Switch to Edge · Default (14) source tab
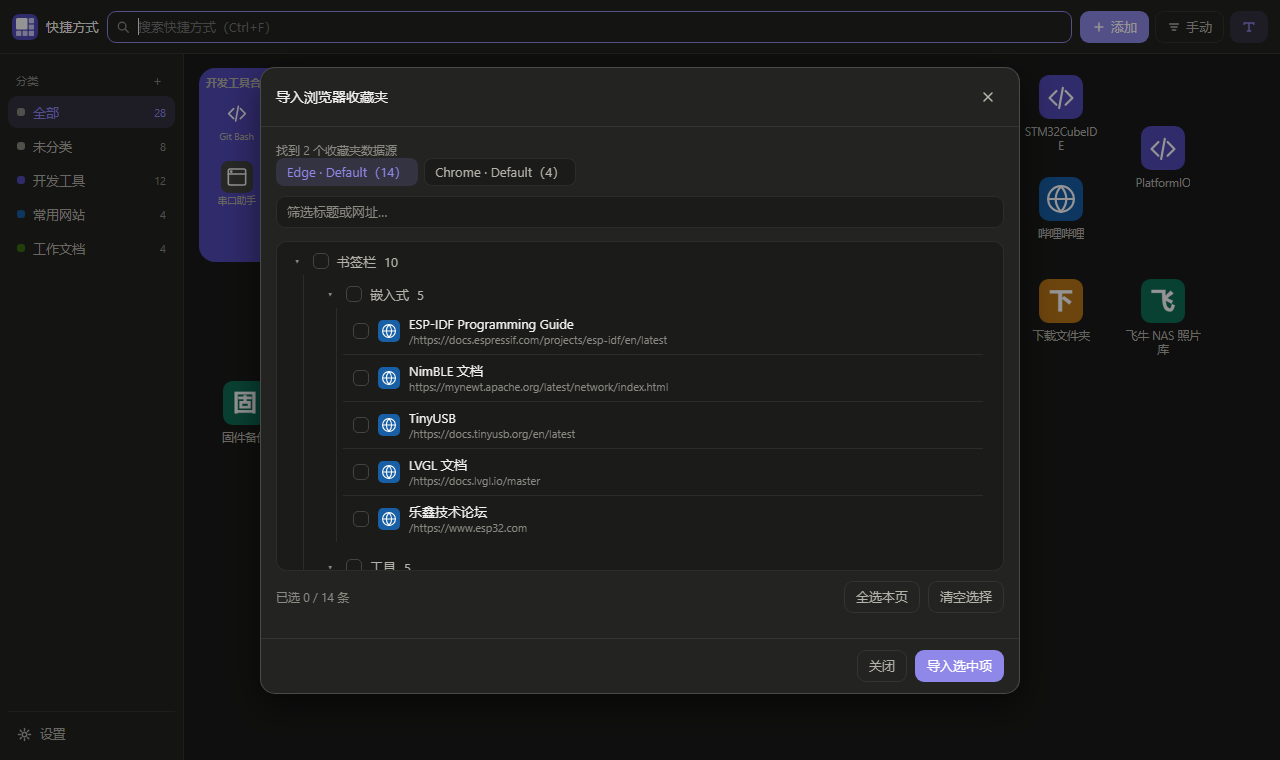Screen dimensions: 1280x760 point(347,172)
